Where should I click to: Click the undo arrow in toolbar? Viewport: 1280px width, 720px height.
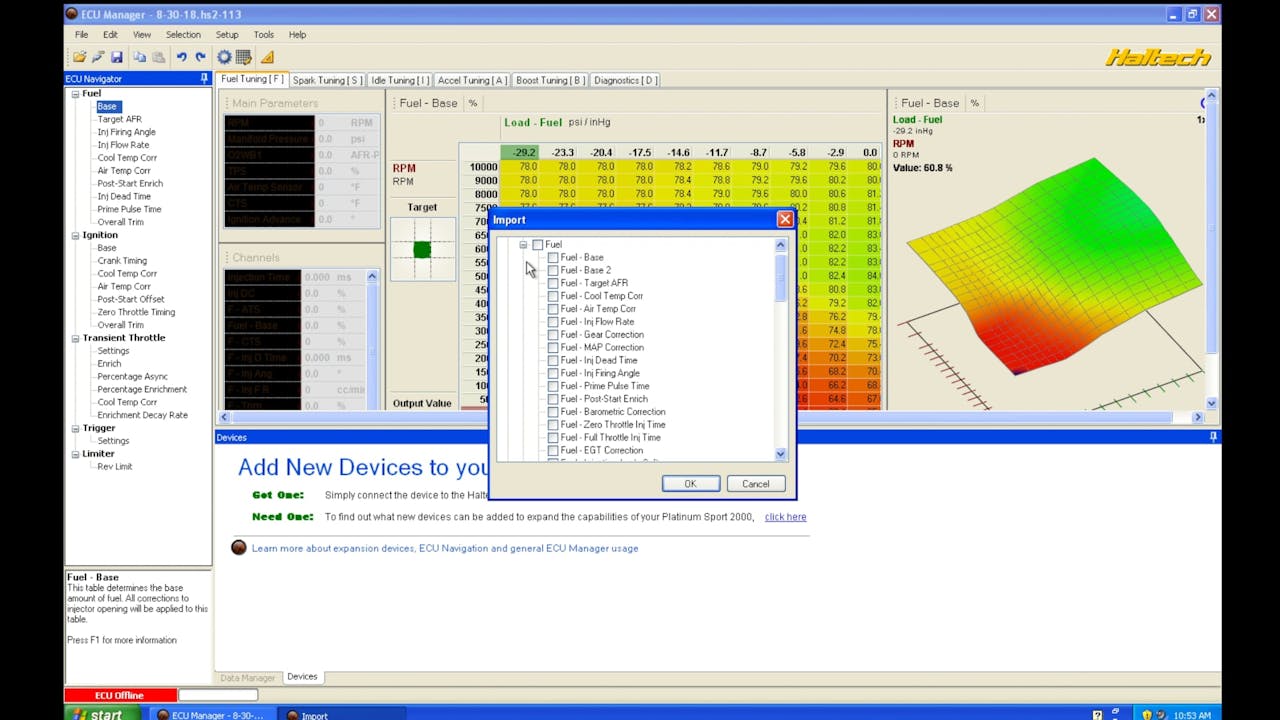tap(181, 58)
